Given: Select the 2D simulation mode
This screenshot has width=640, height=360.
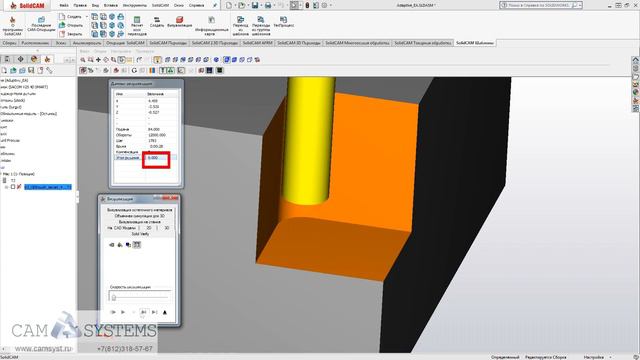Looking at the screenshot, I should click(149, 228).
